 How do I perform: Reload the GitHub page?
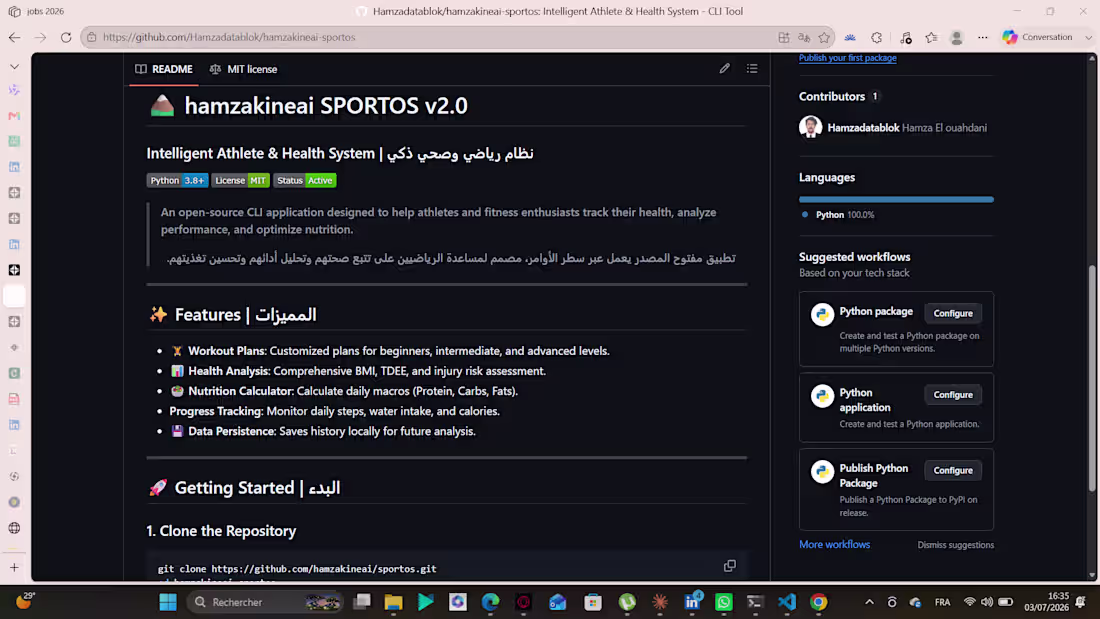coord(66,37)
